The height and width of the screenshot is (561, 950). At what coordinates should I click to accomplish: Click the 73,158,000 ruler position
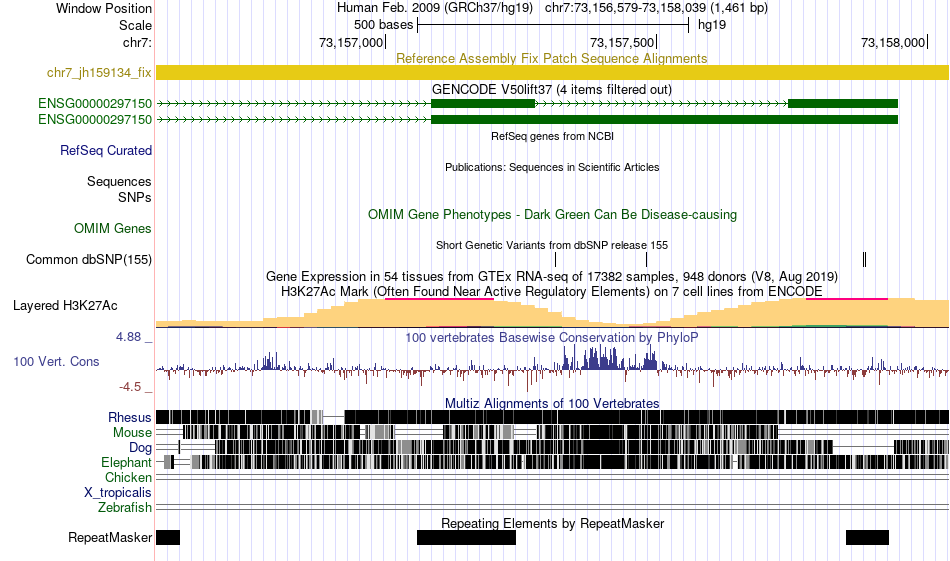(893, 42)
